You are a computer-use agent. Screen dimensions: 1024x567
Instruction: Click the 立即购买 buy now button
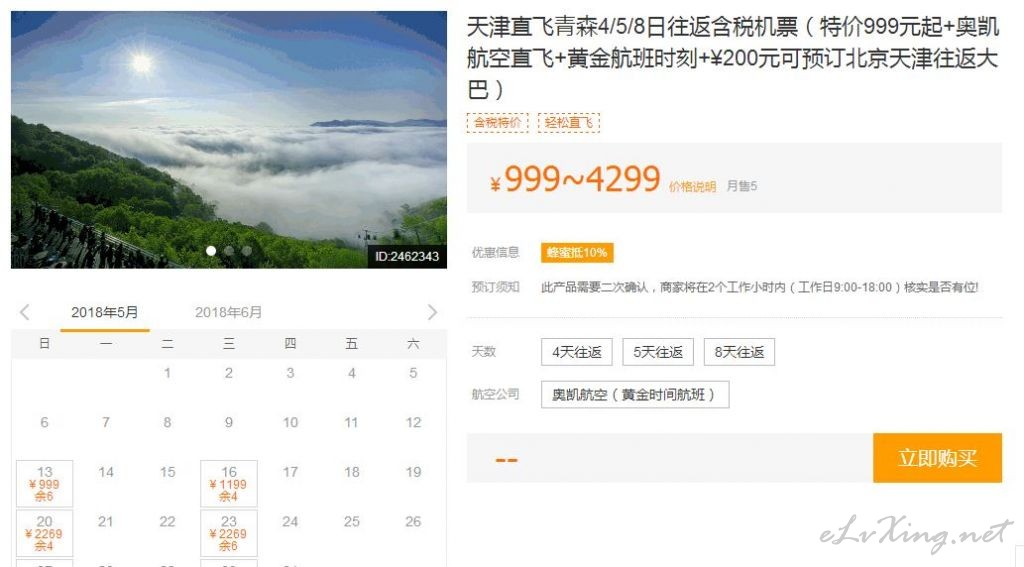(937, 458)
